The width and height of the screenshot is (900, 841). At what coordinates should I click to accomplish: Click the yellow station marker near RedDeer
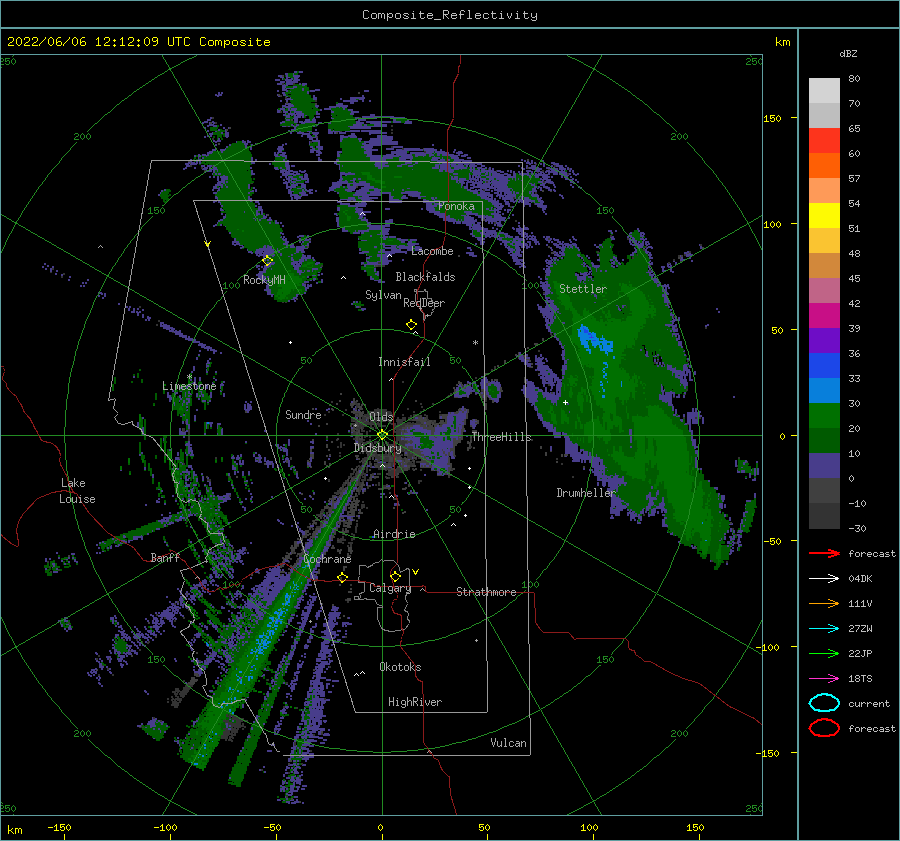411,325
